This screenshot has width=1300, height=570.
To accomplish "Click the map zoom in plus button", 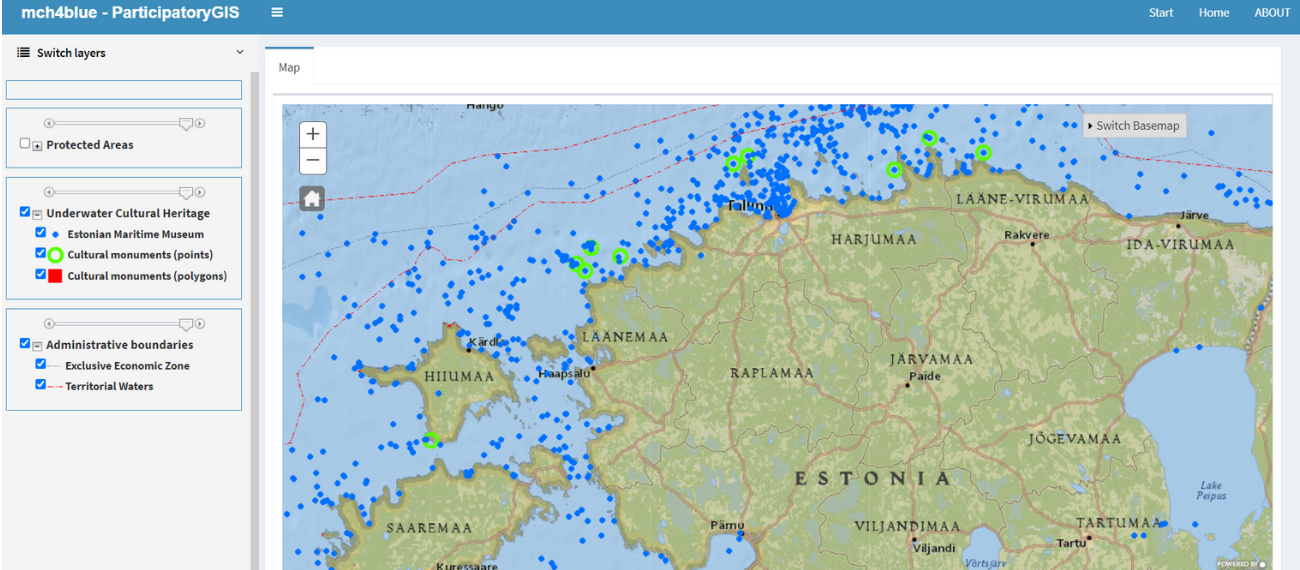I will (x=313, y=134).
